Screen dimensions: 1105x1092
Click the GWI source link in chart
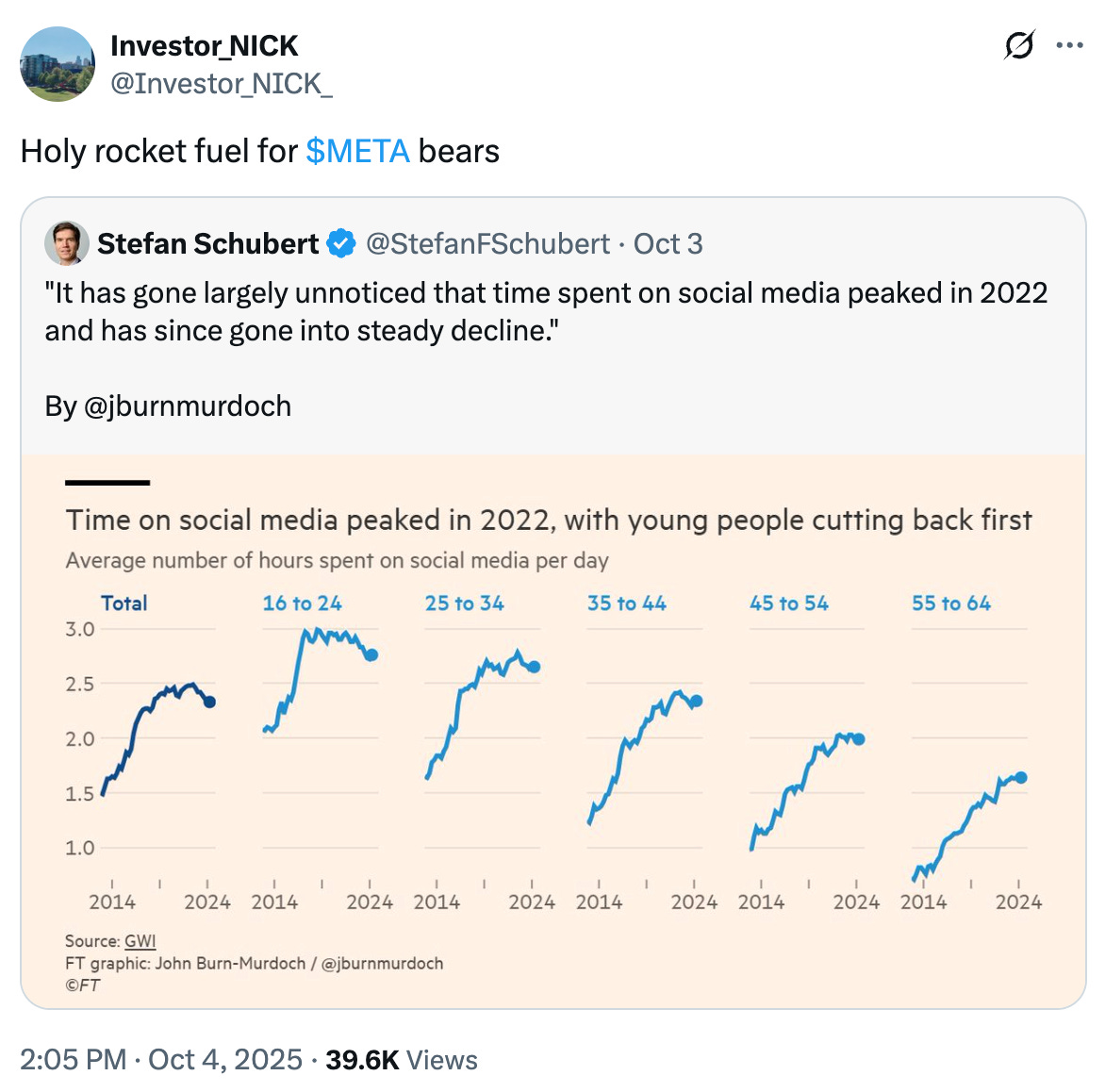tap(140, 941)
